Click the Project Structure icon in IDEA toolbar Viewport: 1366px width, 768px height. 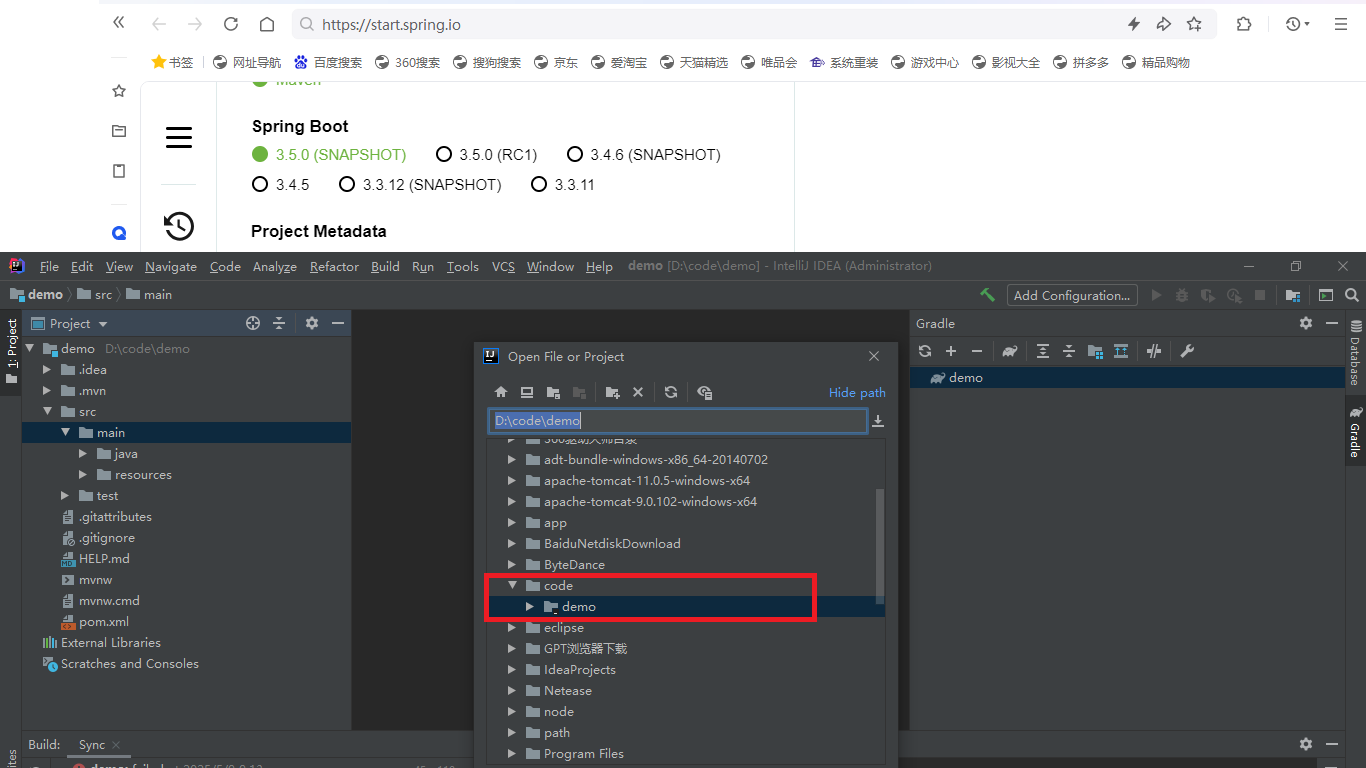click(1293, 295)
